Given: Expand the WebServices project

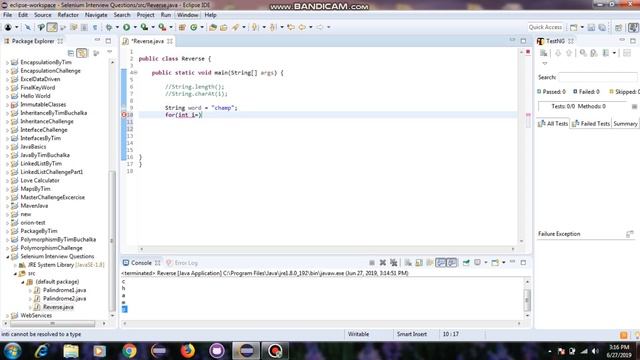Looking at the screenshot, I should click(x=8, y=316).
